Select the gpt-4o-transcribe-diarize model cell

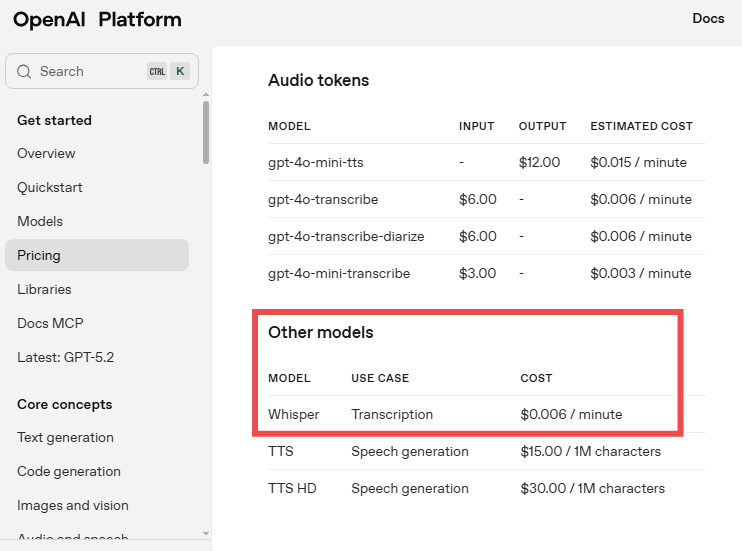[x=346, y=236]
